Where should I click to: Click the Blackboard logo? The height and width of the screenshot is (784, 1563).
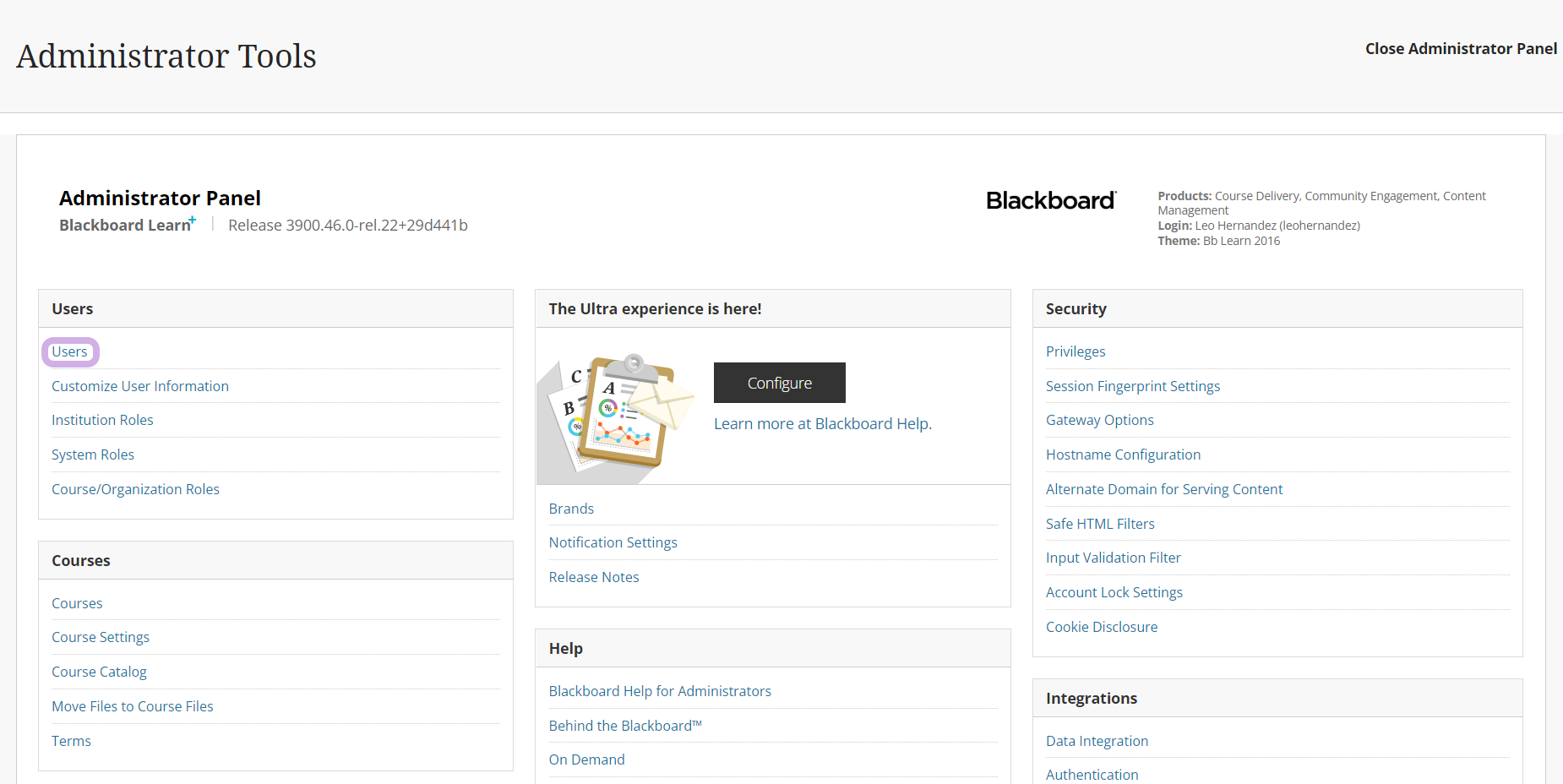1050,201
